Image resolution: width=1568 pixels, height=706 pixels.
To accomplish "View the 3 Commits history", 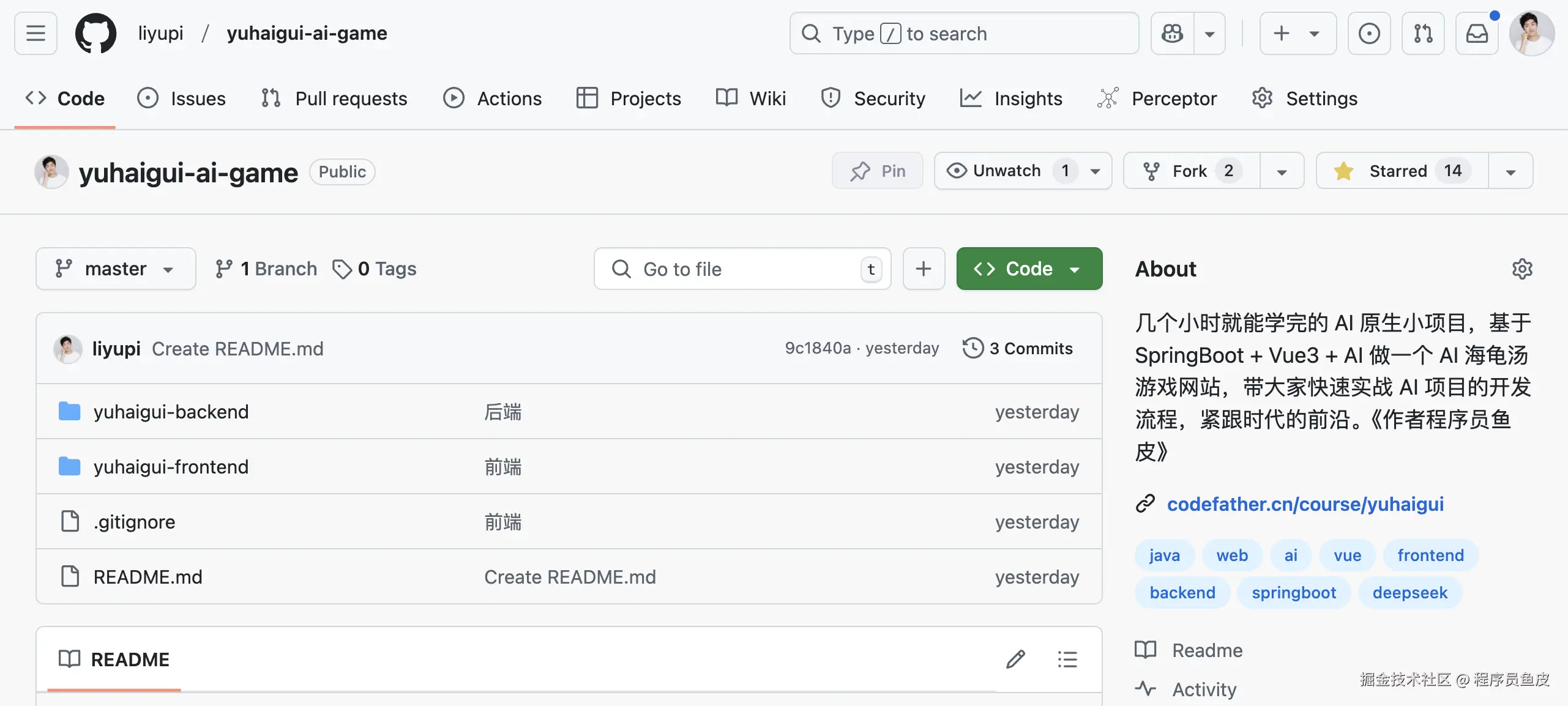I will click(x=1018, y=348).
